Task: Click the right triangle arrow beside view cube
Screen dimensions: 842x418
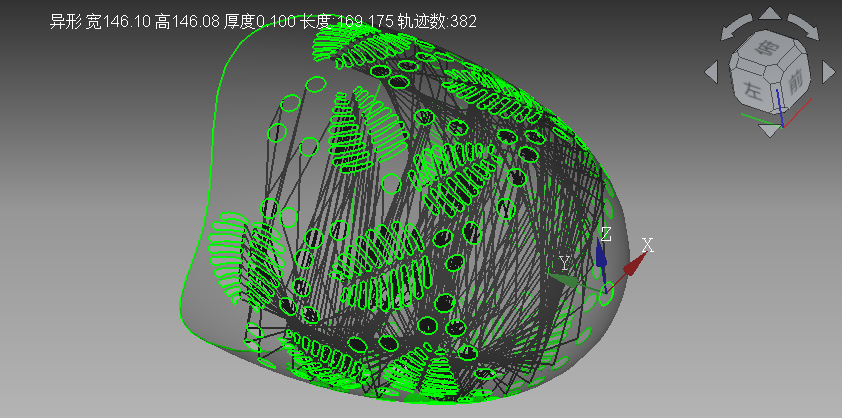Action: [828, 72]
